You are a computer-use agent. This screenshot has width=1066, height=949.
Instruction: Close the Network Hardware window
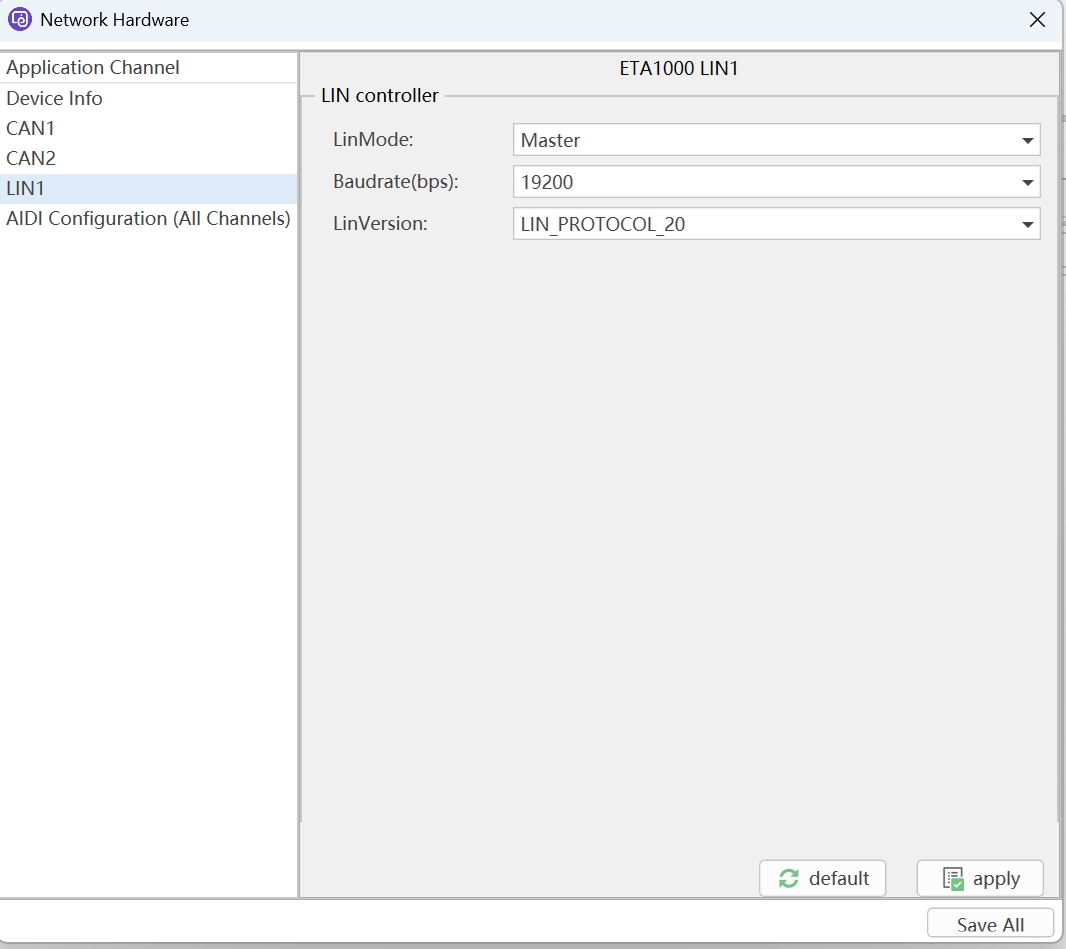1038,19
